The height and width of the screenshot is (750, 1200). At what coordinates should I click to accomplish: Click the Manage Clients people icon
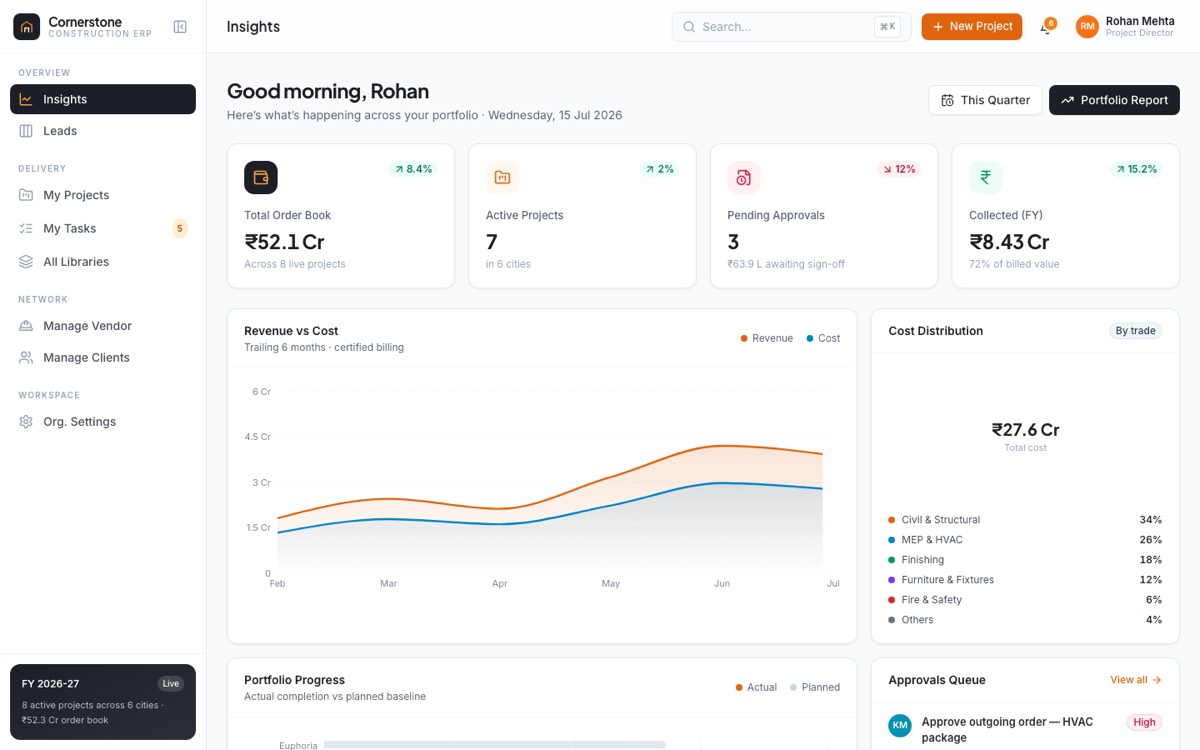click(x=26, y=357)
